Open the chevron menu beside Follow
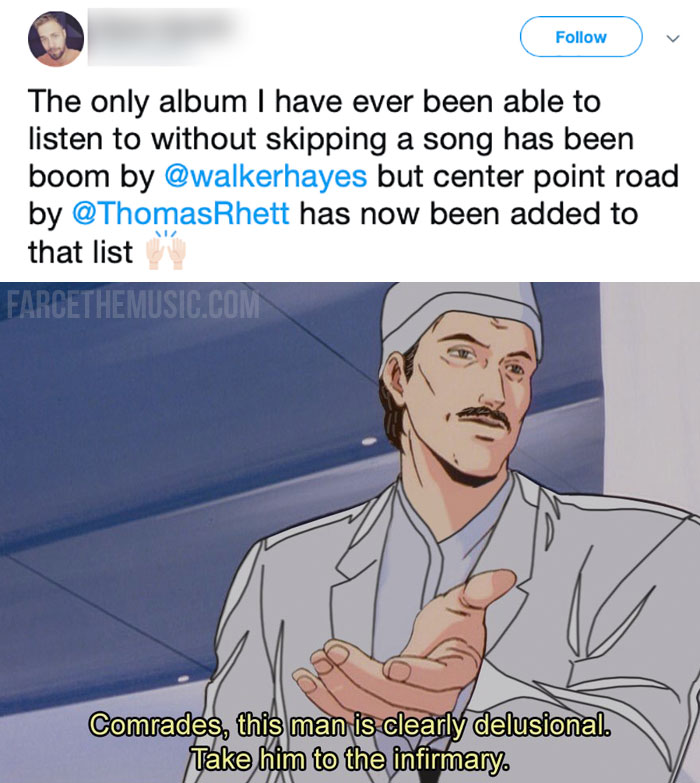700x783 pixels. [673, 38]
